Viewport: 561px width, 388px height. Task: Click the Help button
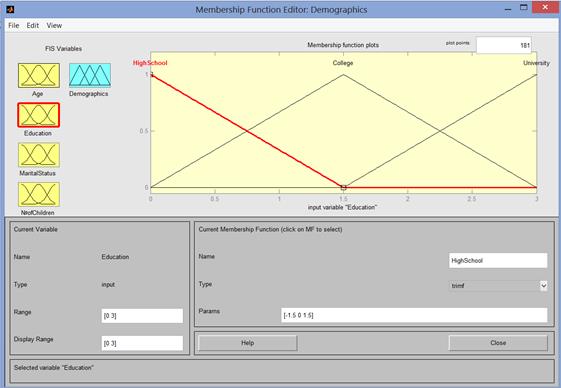pos(248,343)
